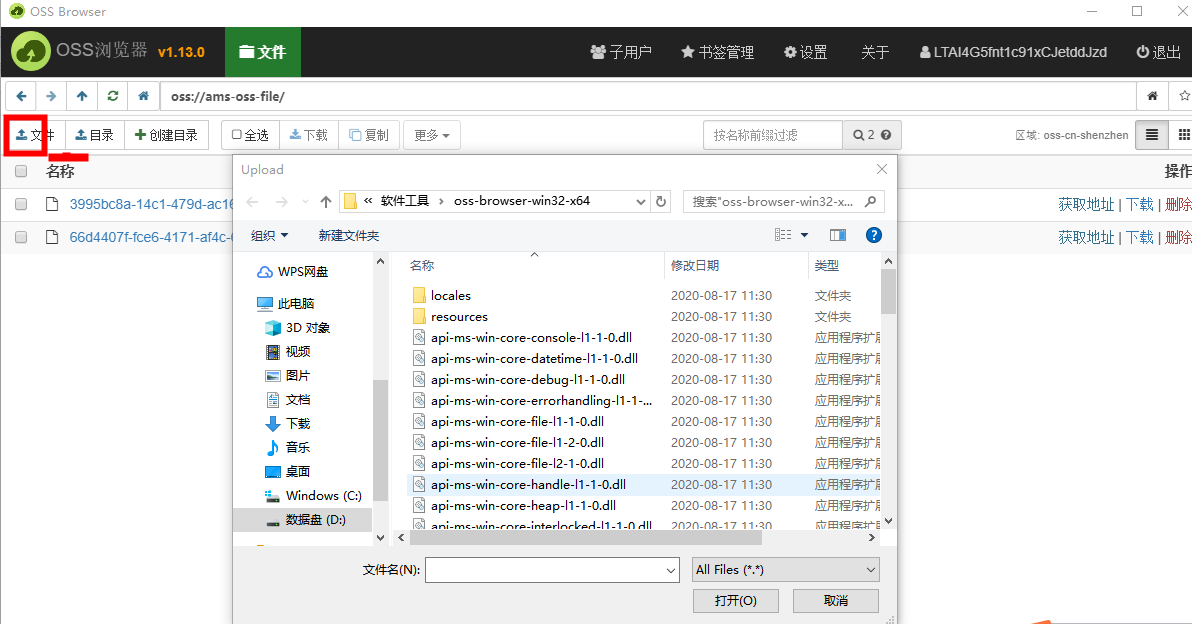Go up one level in OSS path
Viewport: 1192px width, 624px height.
click(x=82, y=97)
